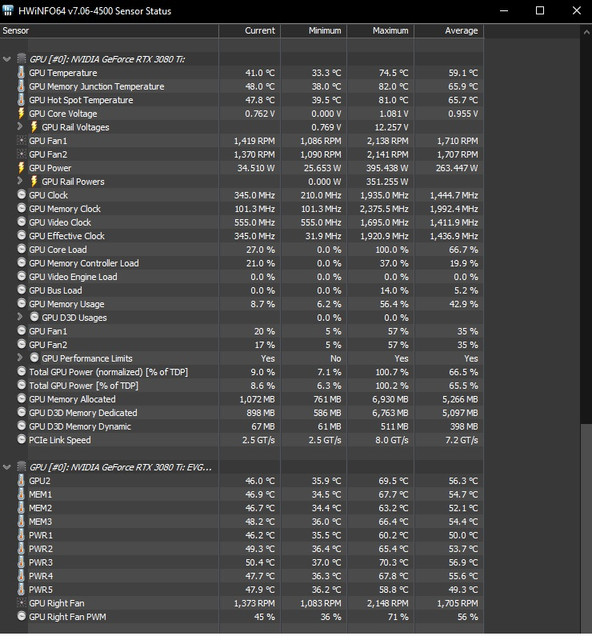
Task: Expand GPU Performance Limits row
Action: pyautogui.click(x=20, y=358)
